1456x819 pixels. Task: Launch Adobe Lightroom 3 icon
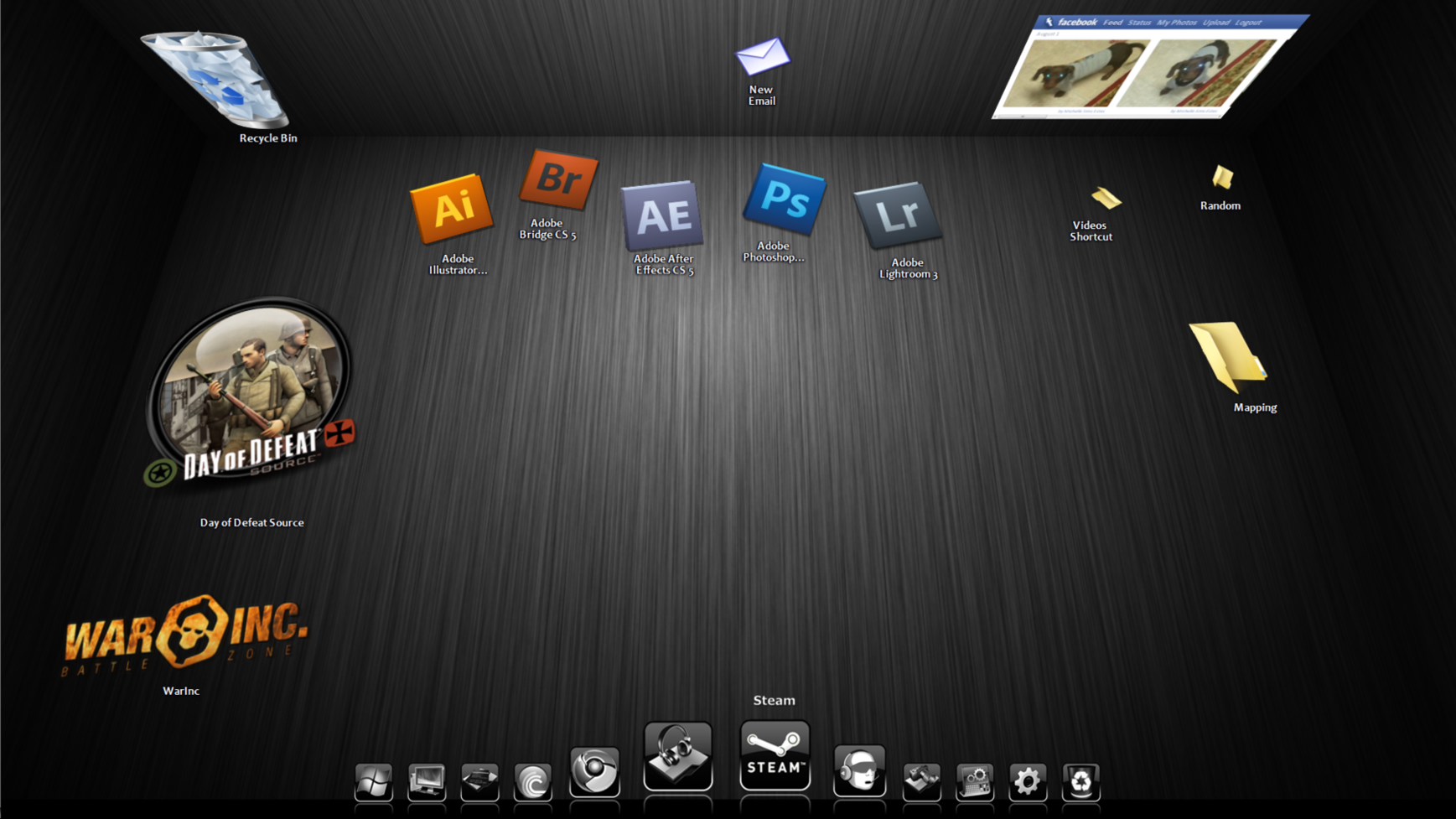[x=897, y=215]
